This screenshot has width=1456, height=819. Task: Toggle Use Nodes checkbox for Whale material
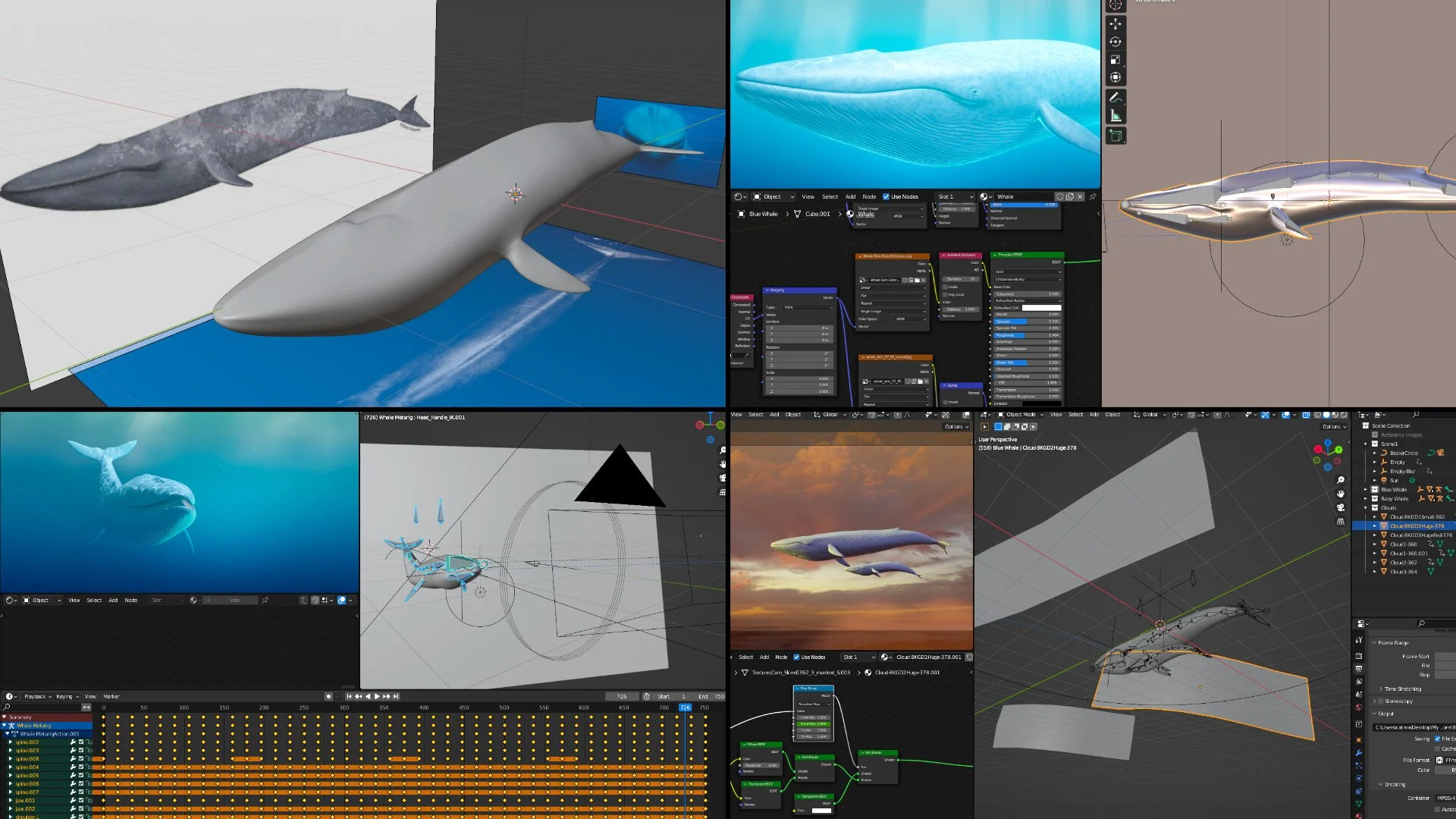point(886,196)
